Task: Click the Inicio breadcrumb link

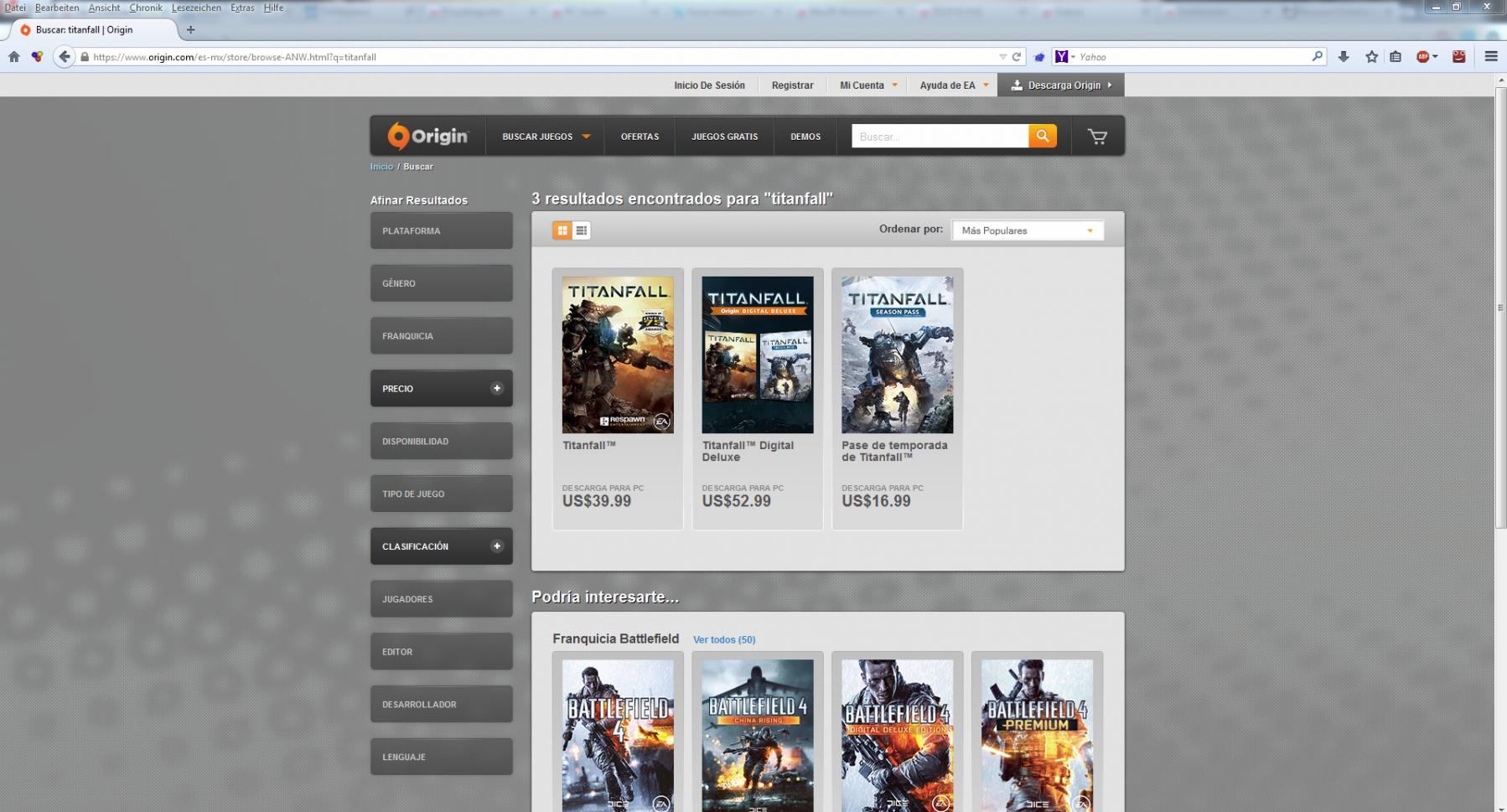Action: click(x=381, y=166)
